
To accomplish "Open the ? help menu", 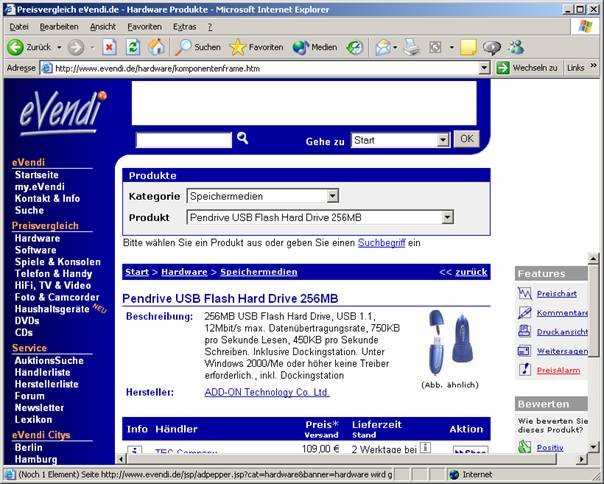I will pos(210,27).
